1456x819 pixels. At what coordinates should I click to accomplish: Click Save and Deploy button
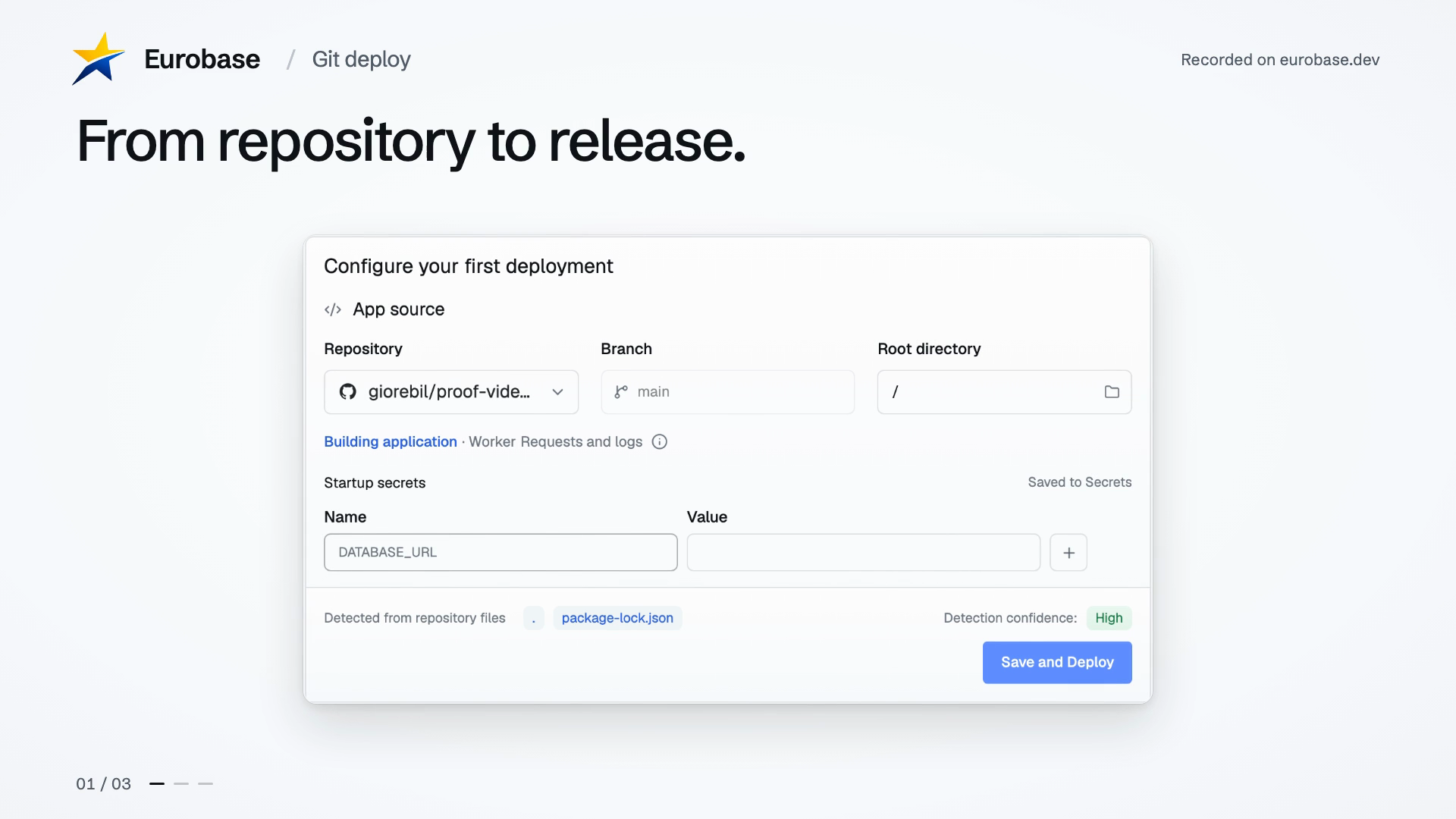[x=1057, y=663]
